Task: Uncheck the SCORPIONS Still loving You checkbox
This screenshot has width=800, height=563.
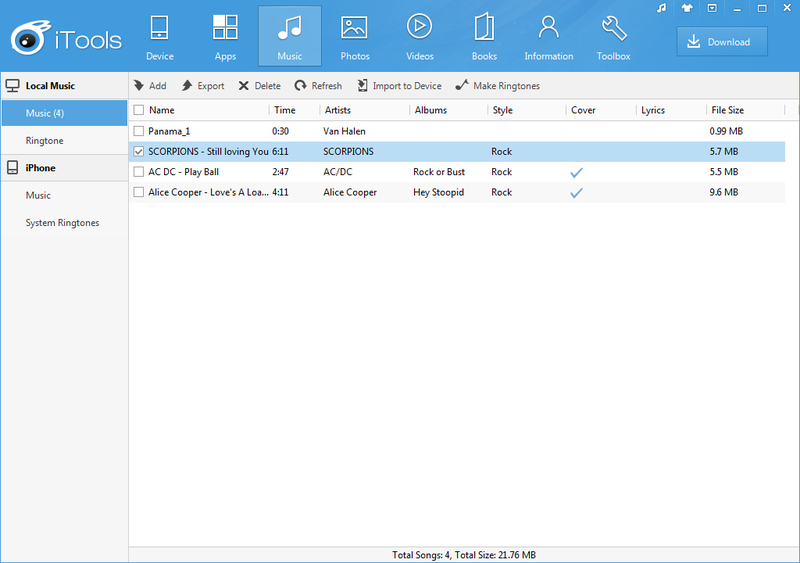Action: point(138,152)
